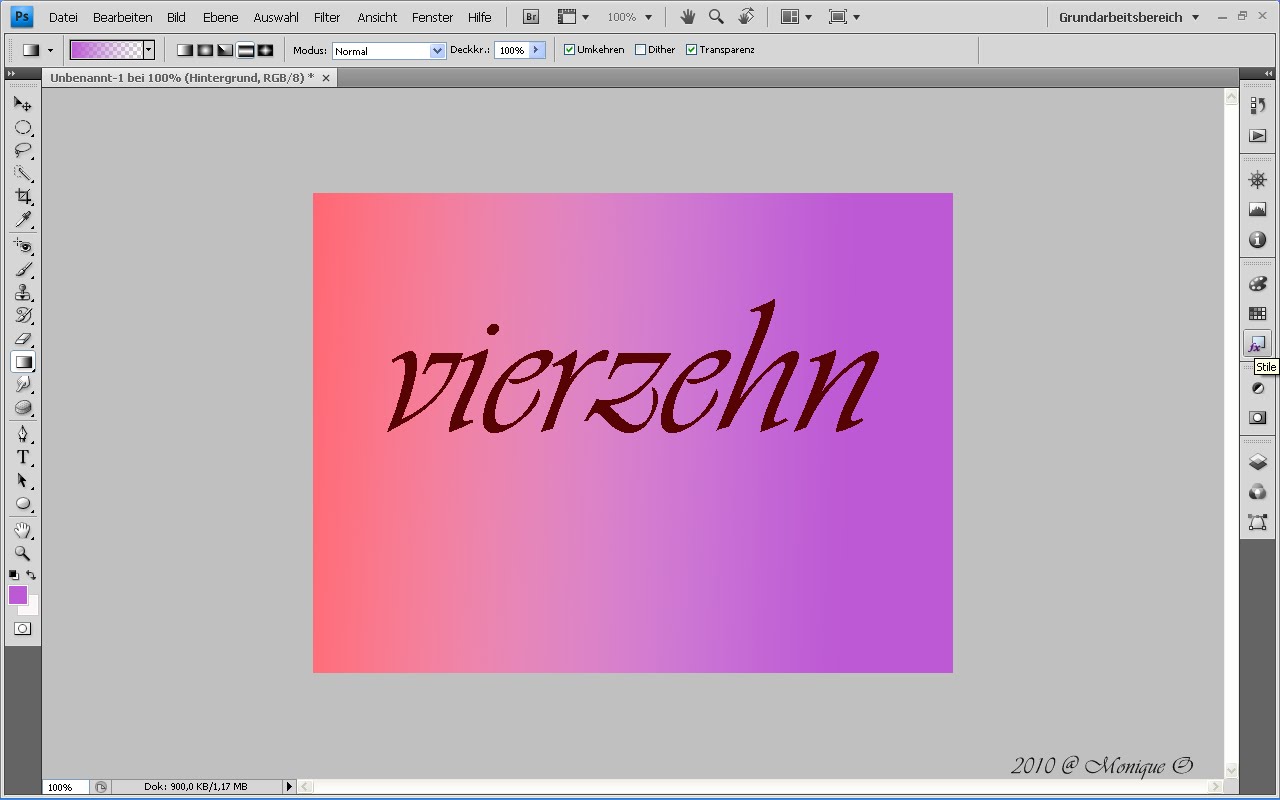1280x800 pixels.
Task: Open the Fenster menu
Action: 433,17
